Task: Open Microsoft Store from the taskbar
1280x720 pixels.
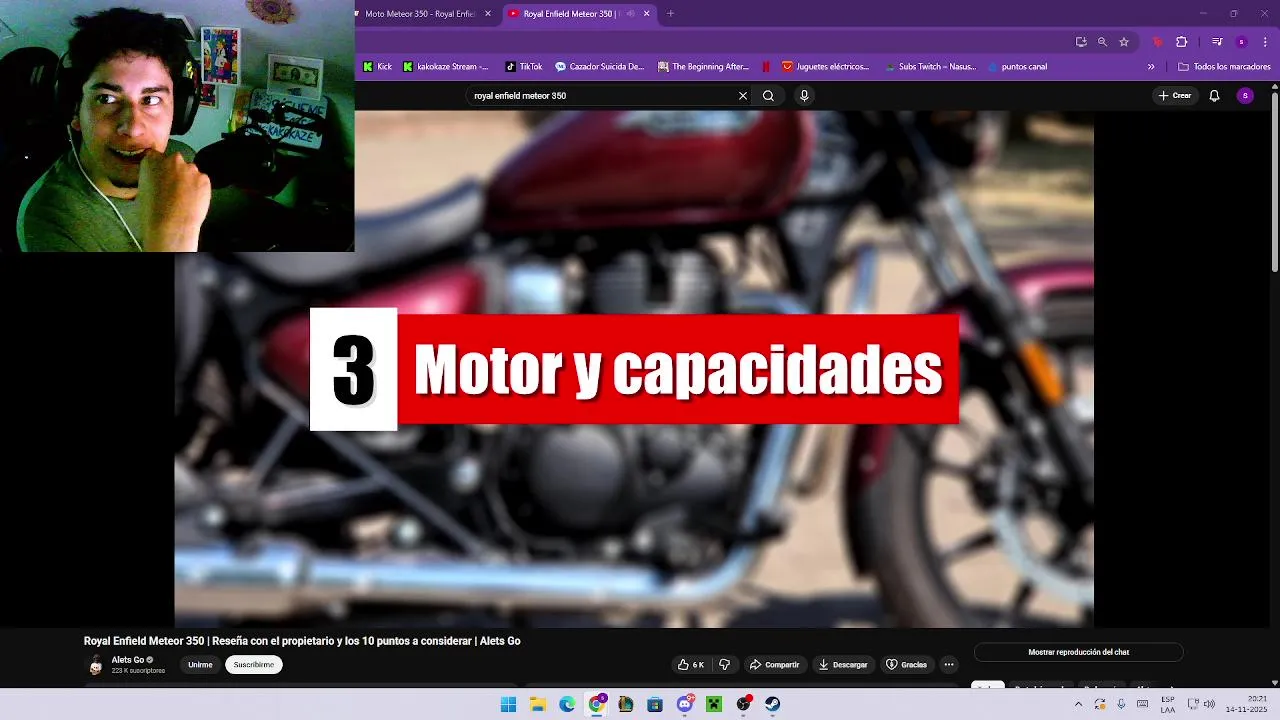Action: pos(655,704)
